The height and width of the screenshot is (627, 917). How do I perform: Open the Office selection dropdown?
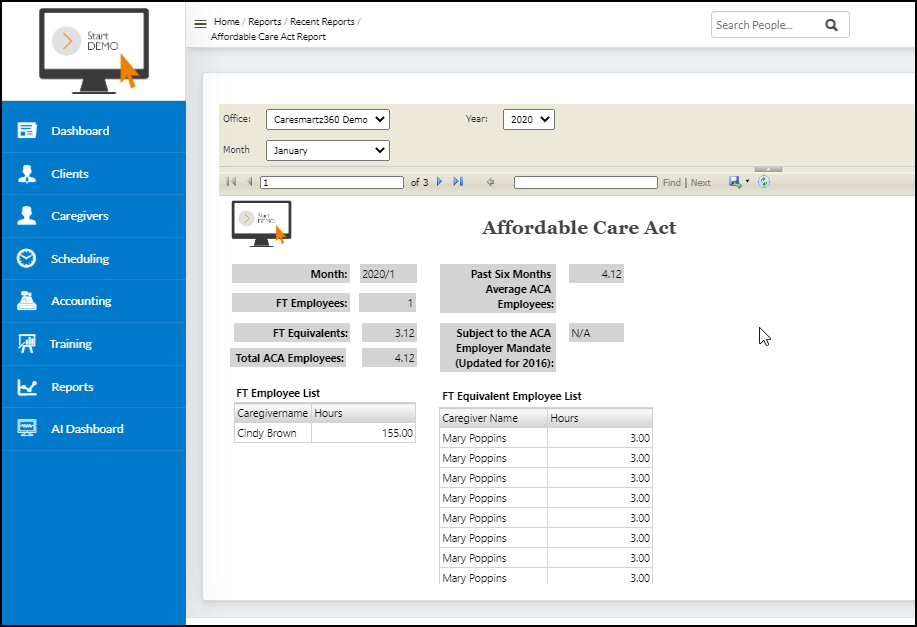click(x=327, y=118)
